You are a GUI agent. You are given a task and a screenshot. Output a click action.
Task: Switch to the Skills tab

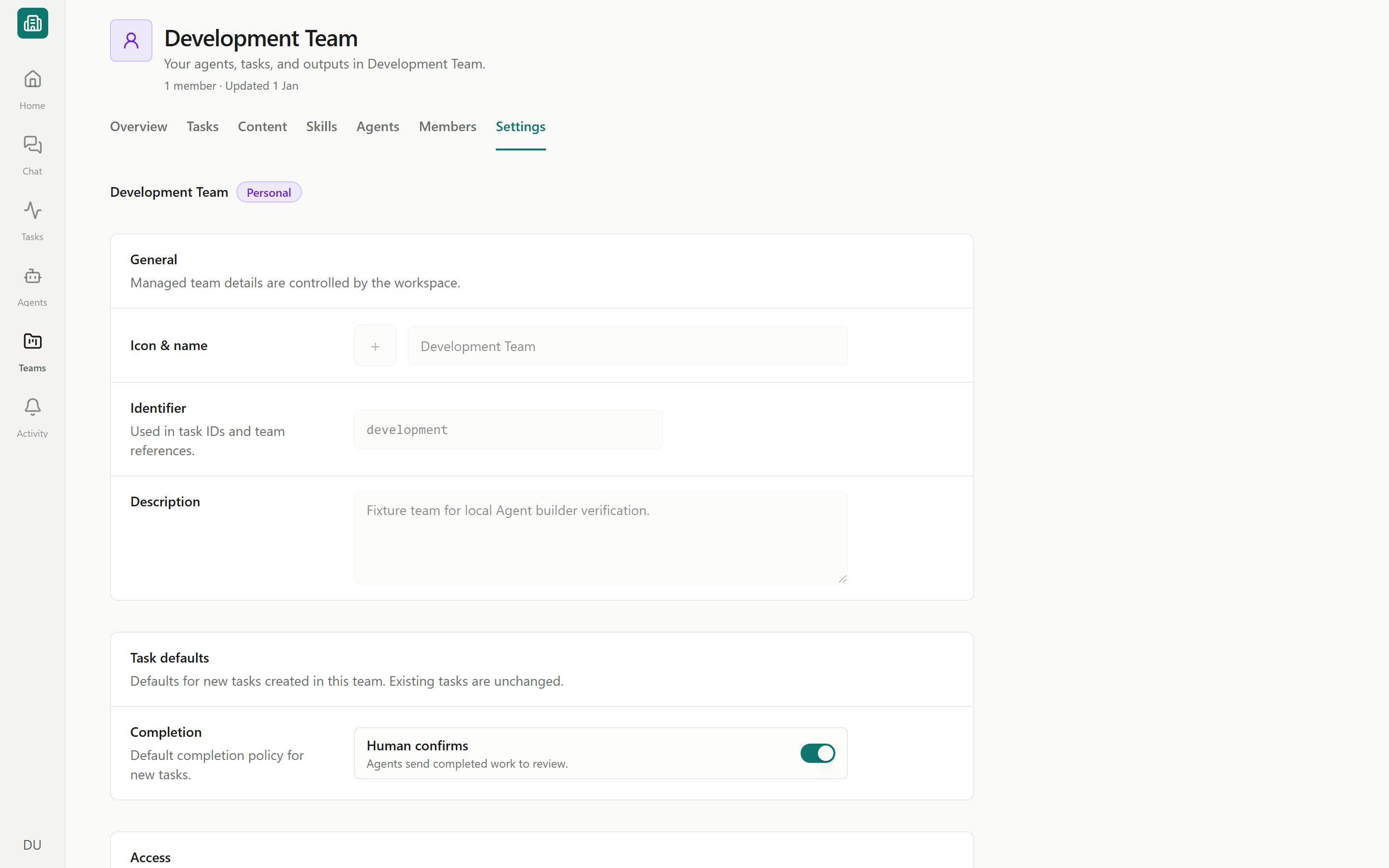pyautogui.click(x=321, y=126)
